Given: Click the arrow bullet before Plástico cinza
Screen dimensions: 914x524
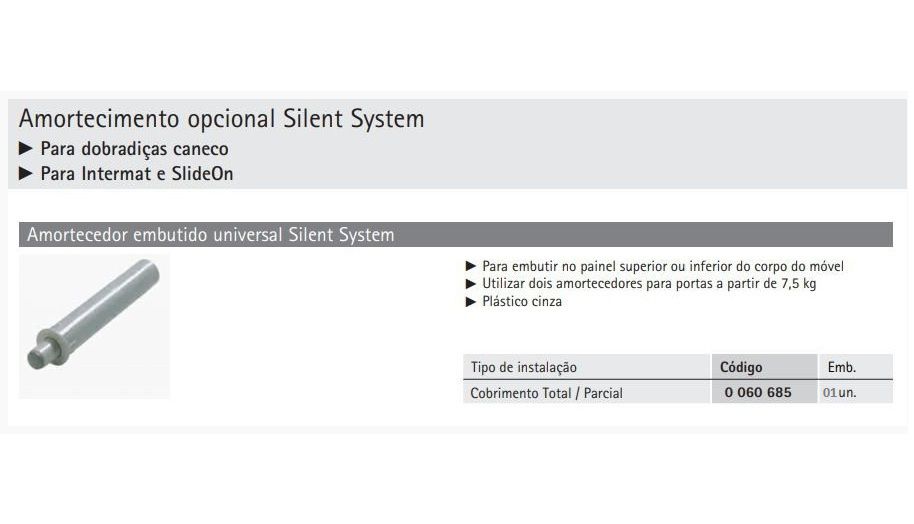Looking at the screenshot, I should 471,302.
